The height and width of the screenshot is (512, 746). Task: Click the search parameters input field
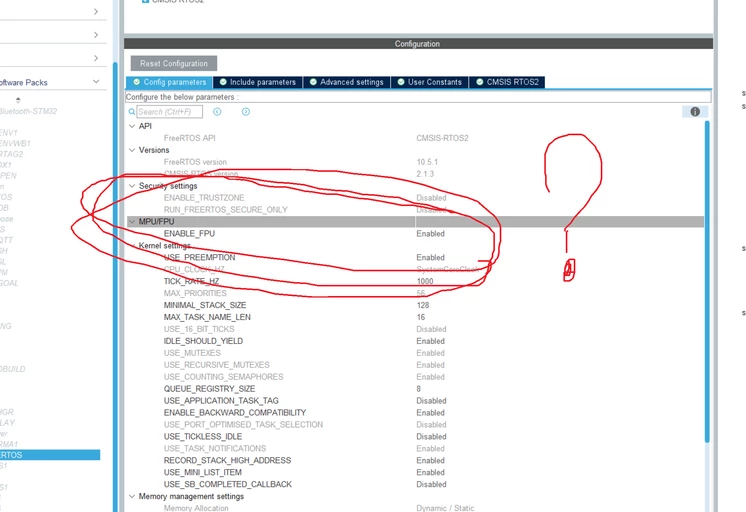click(169, 112)
